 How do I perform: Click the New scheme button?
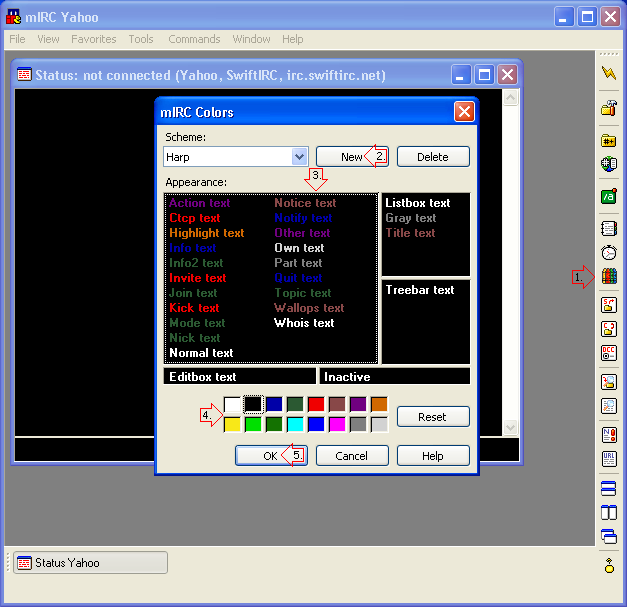coord(352,157)
